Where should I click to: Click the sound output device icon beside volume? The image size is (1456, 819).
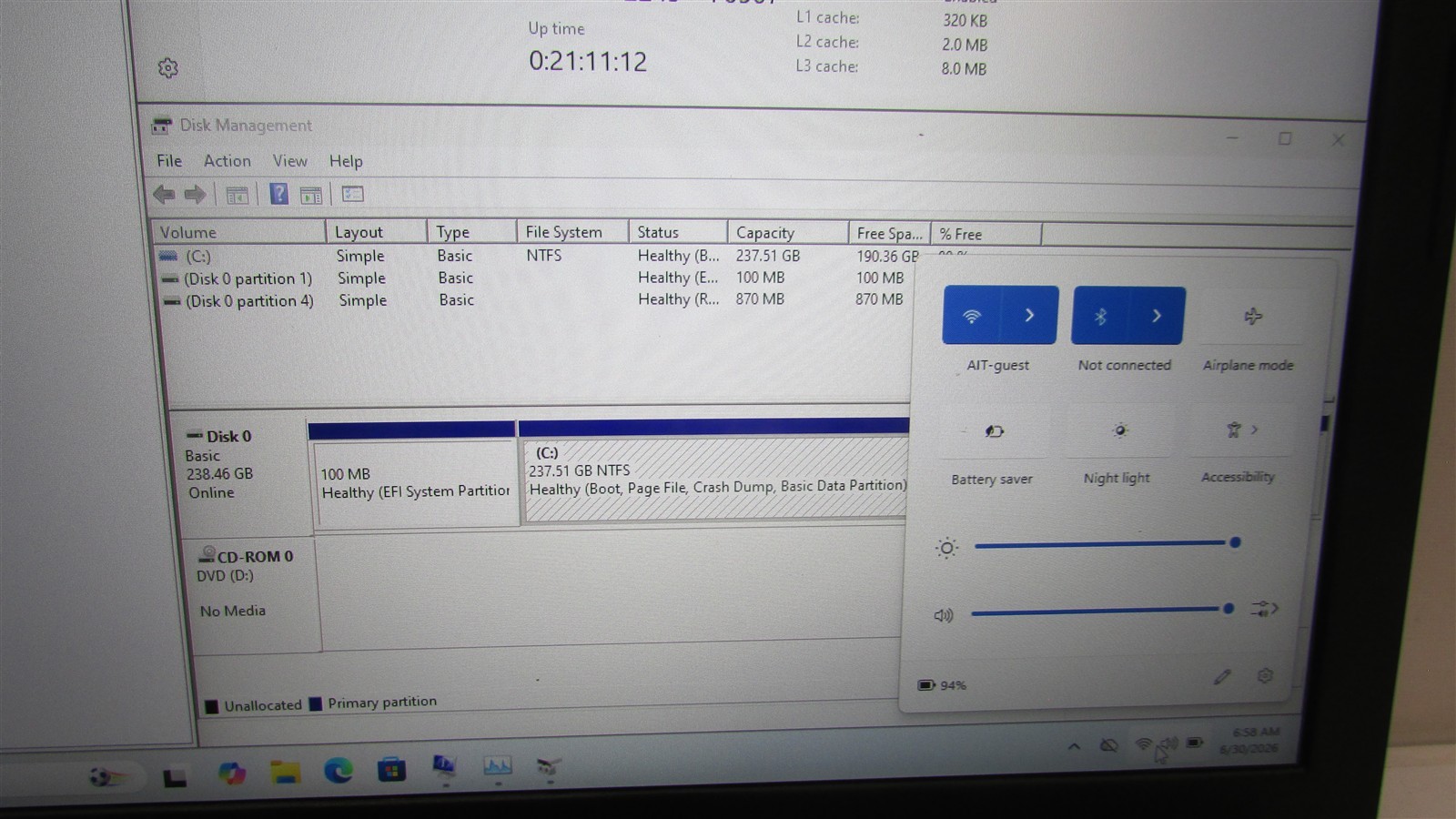pyautogui.click(x=1264, y=609)
